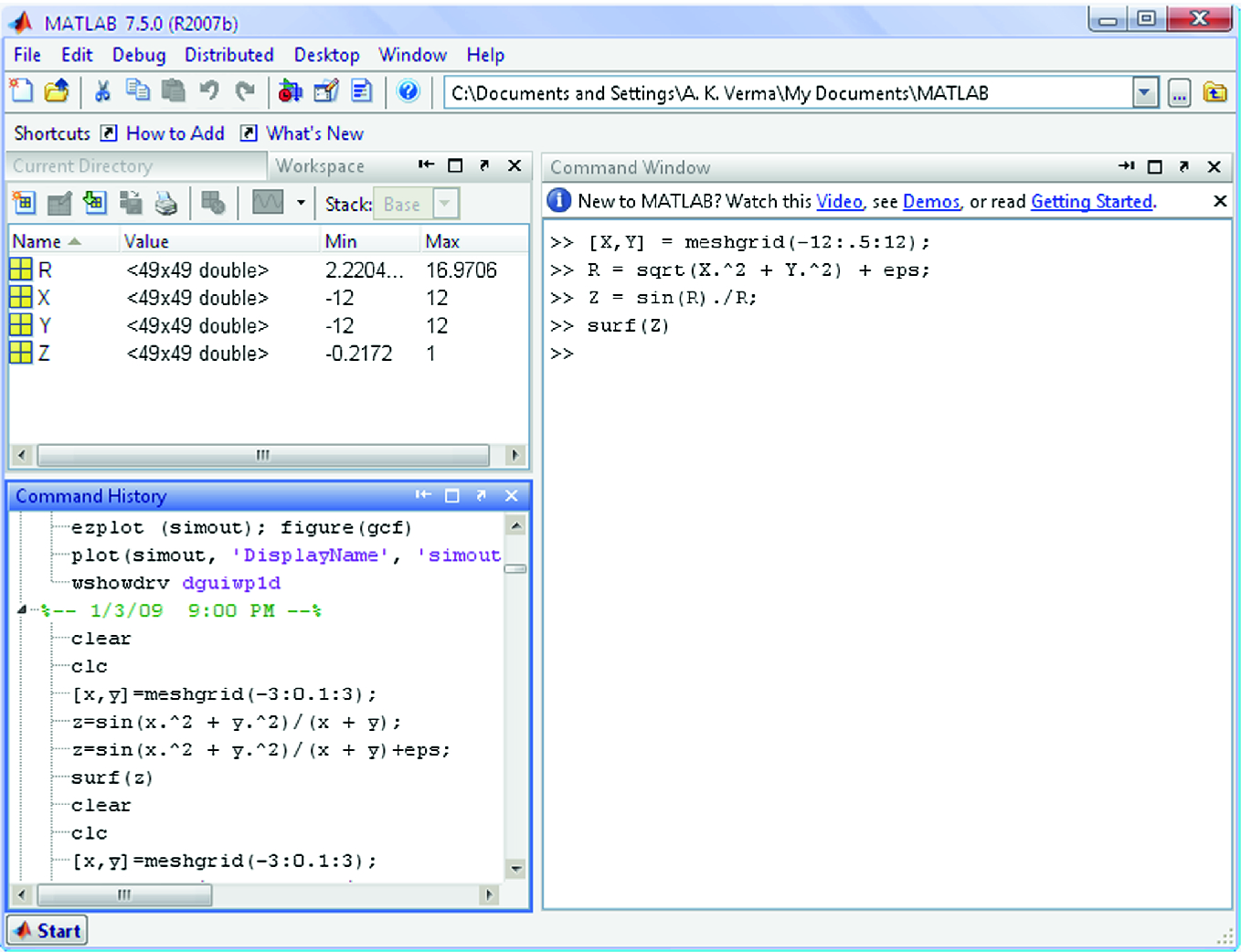Maximize the Command History panel icon
This screenshot has height=952, width=1241.
click(451, 495)
